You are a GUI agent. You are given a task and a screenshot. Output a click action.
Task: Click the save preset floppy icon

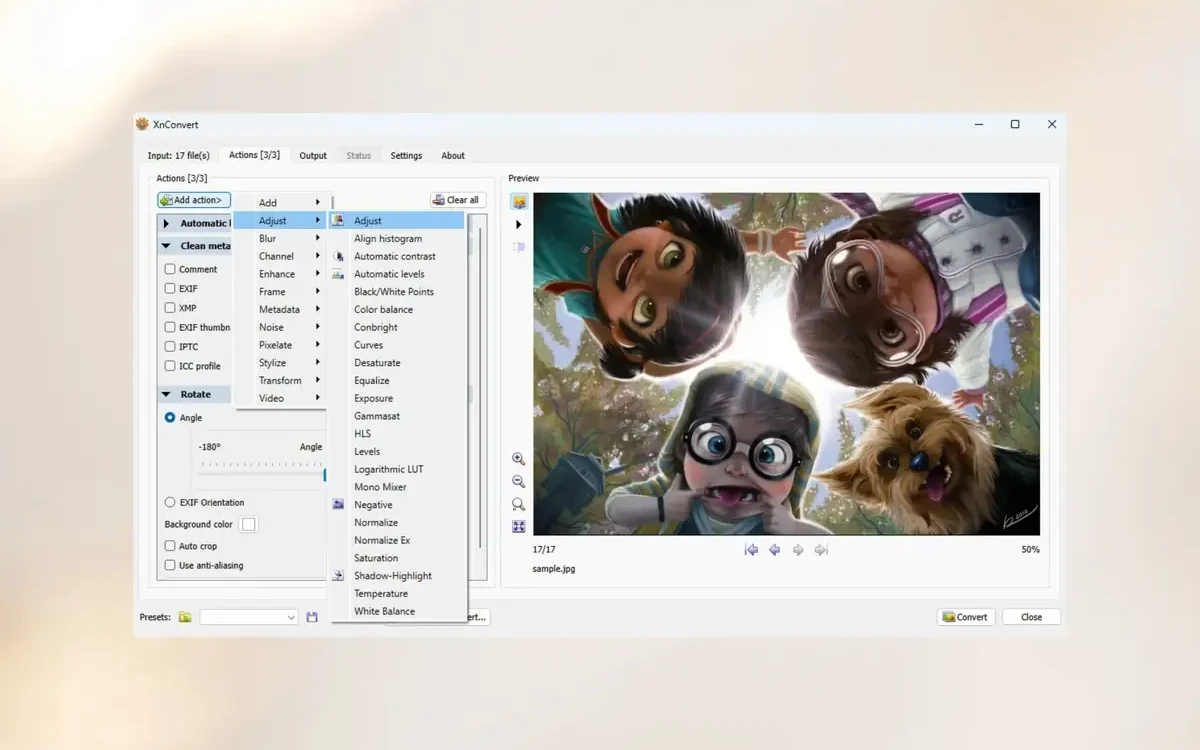[x=312, y=618]
